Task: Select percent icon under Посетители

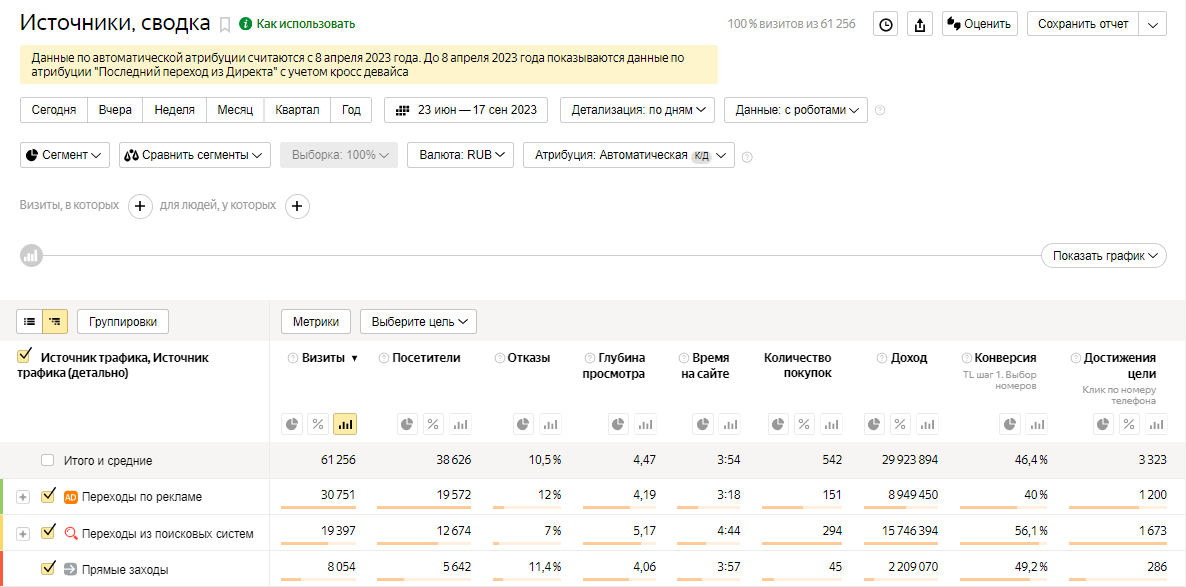Action: 433,424
